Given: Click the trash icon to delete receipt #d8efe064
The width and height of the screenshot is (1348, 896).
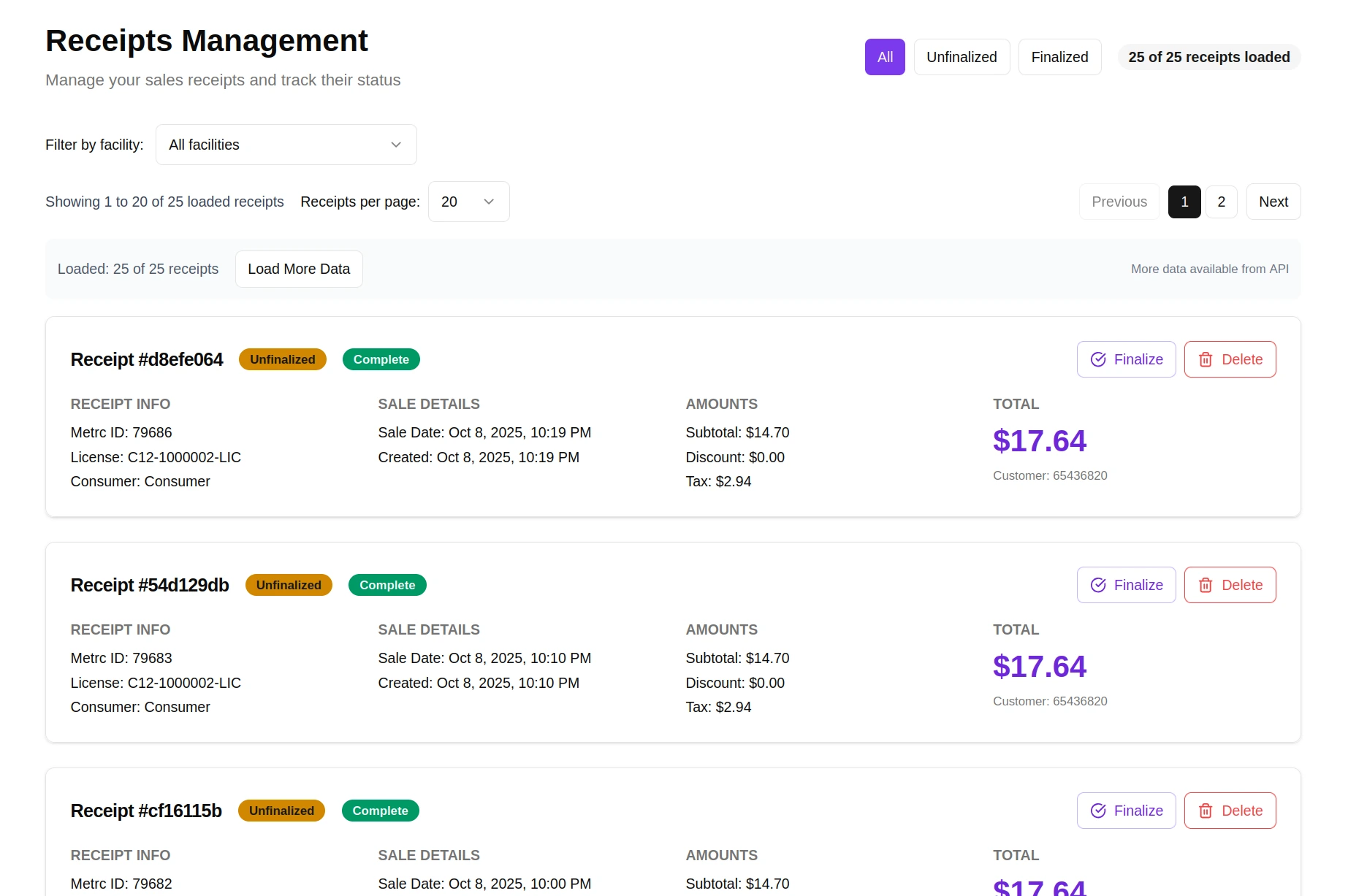Looking at the screenshot, I should pyautogui.click(x=1206, y=359).
